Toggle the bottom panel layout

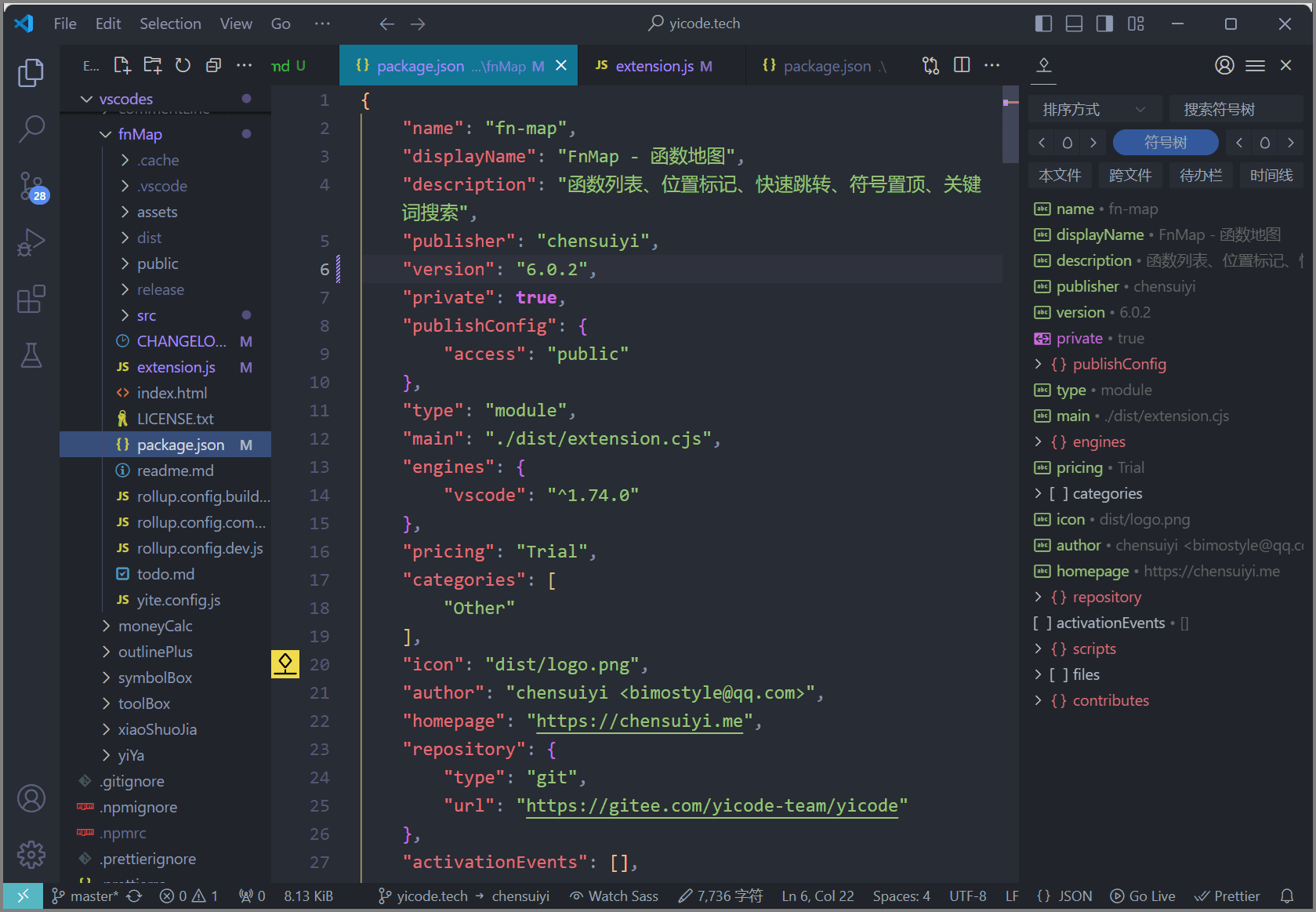[1074, 24]
